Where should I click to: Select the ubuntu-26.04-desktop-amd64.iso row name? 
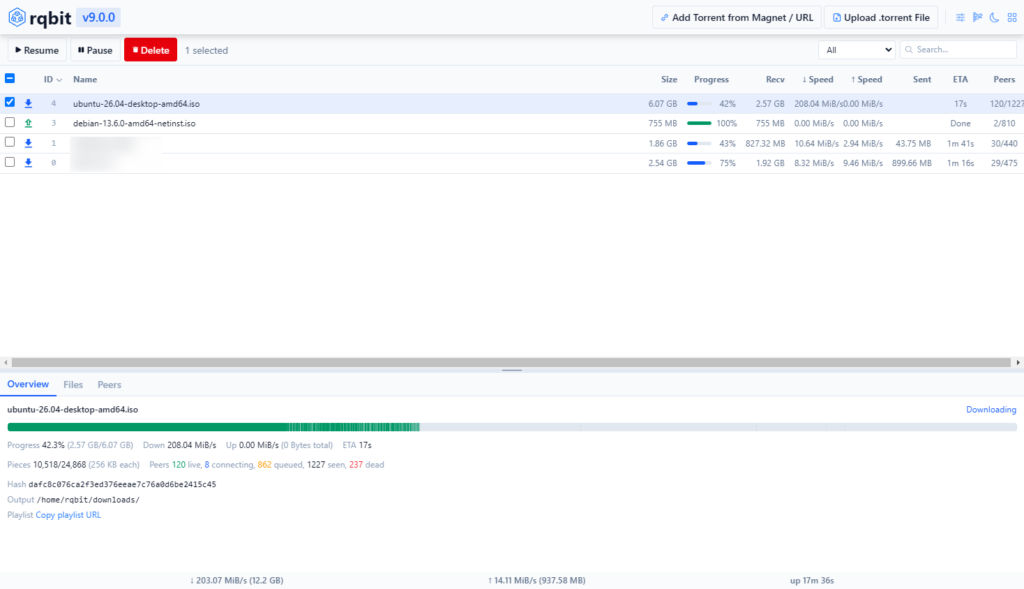pyautogui.click(x=136, y=104)
